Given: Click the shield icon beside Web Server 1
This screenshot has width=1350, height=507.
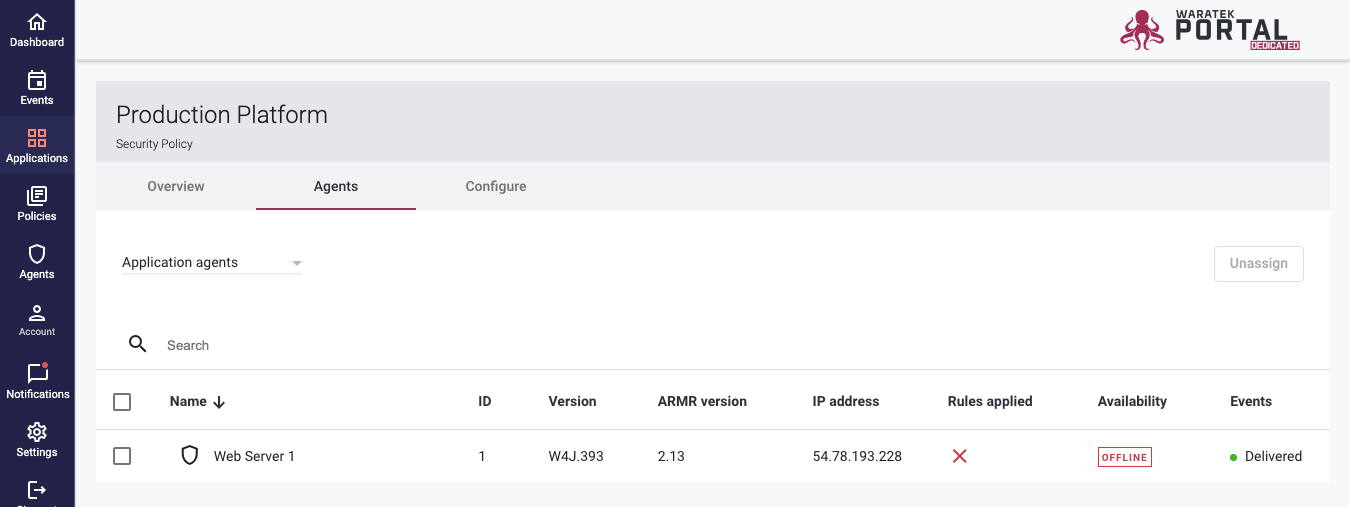Looking at the screenshot, I should point(190,456).
